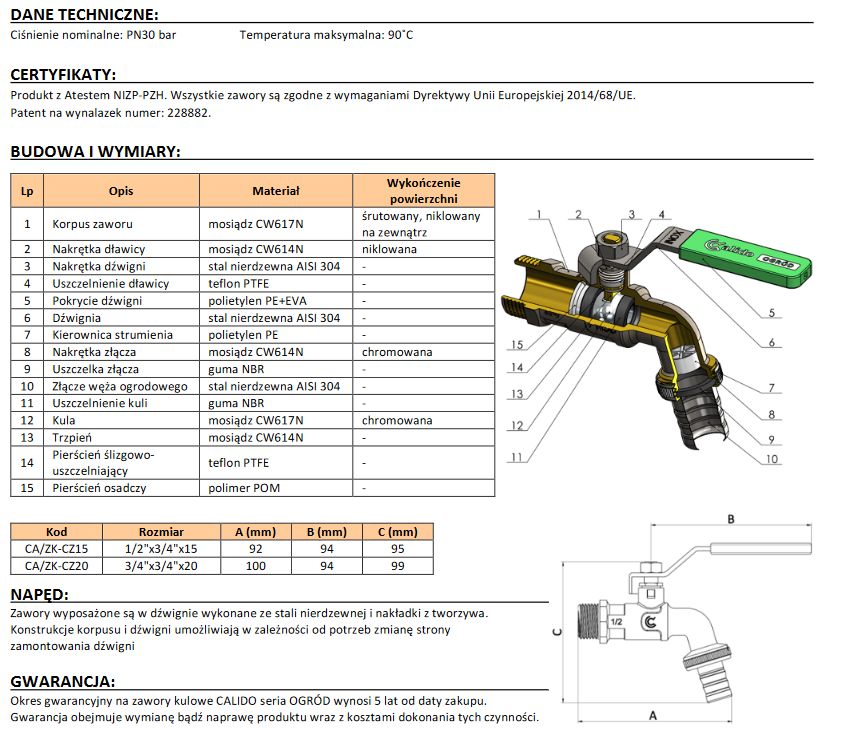Click the valve dimension drawing labelled A, B, C
845x730 pixels.
click(683, 618)
